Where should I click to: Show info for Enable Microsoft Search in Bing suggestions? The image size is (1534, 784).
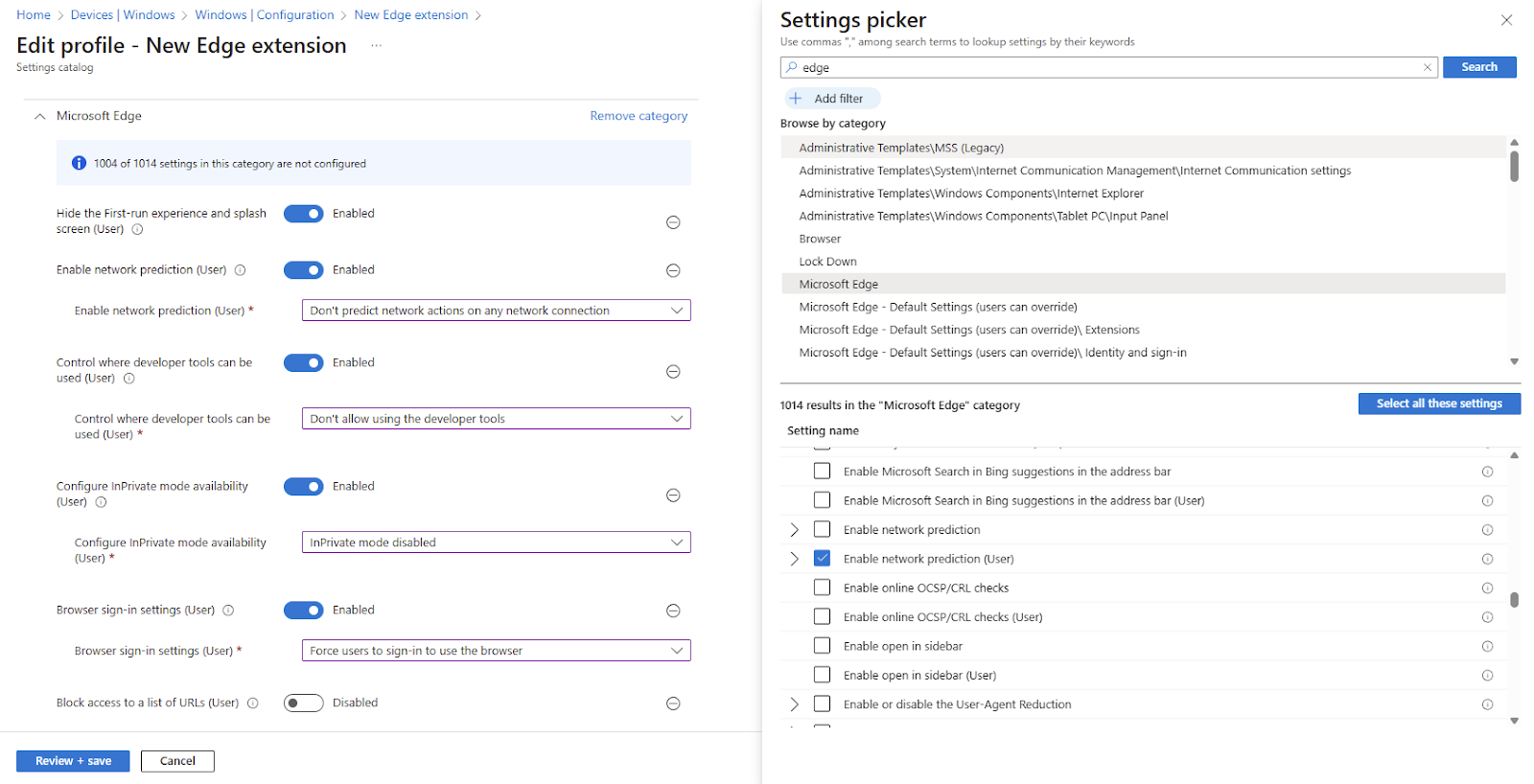pos(1487,472)
